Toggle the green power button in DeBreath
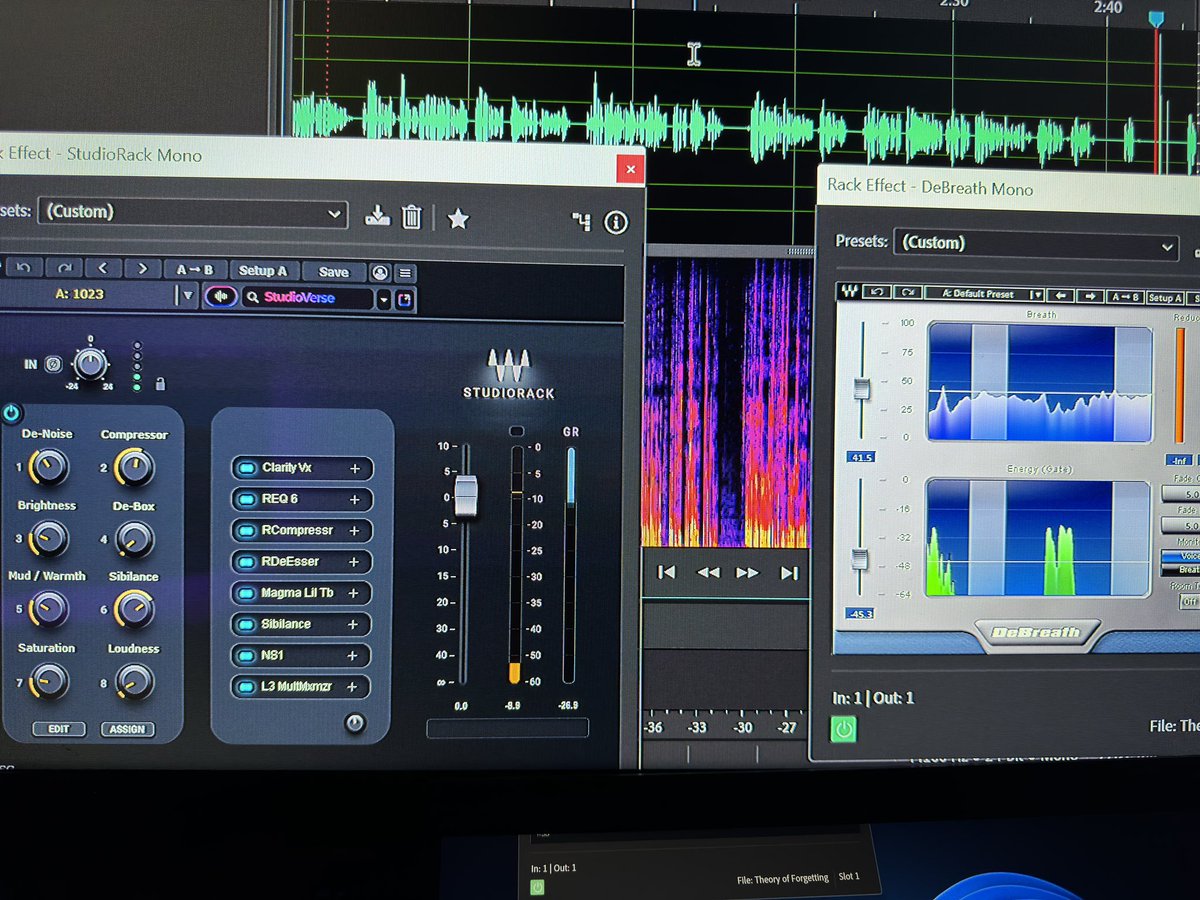Image resolution: width=1200 pixels, height=900 pixels. pos(843,730)
